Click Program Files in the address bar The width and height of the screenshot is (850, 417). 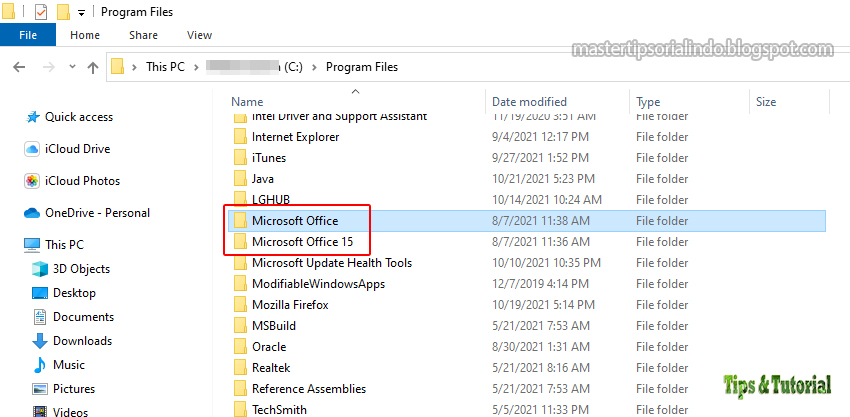click(x=362, y=67)
